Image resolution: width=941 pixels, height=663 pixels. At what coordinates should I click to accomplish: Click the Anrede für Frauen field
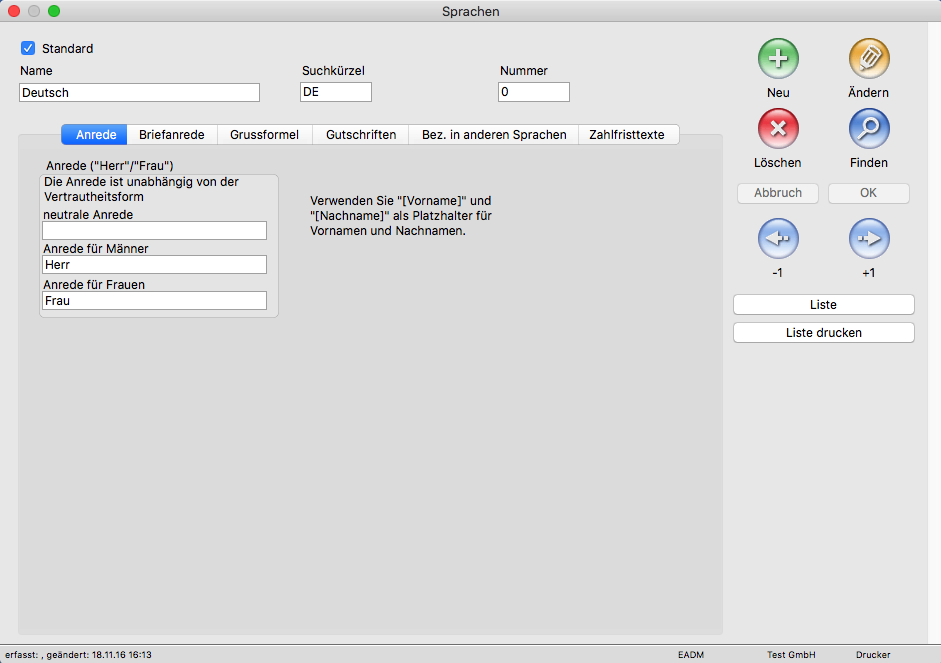click(x=154, y=301)
